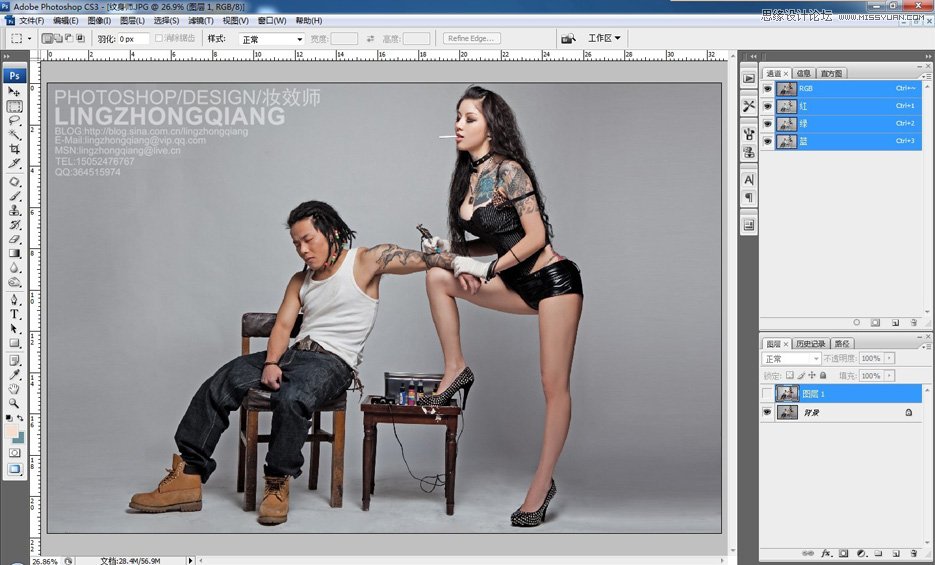
Task: Open the 文件(F) menu
Action: click(32, 20)
